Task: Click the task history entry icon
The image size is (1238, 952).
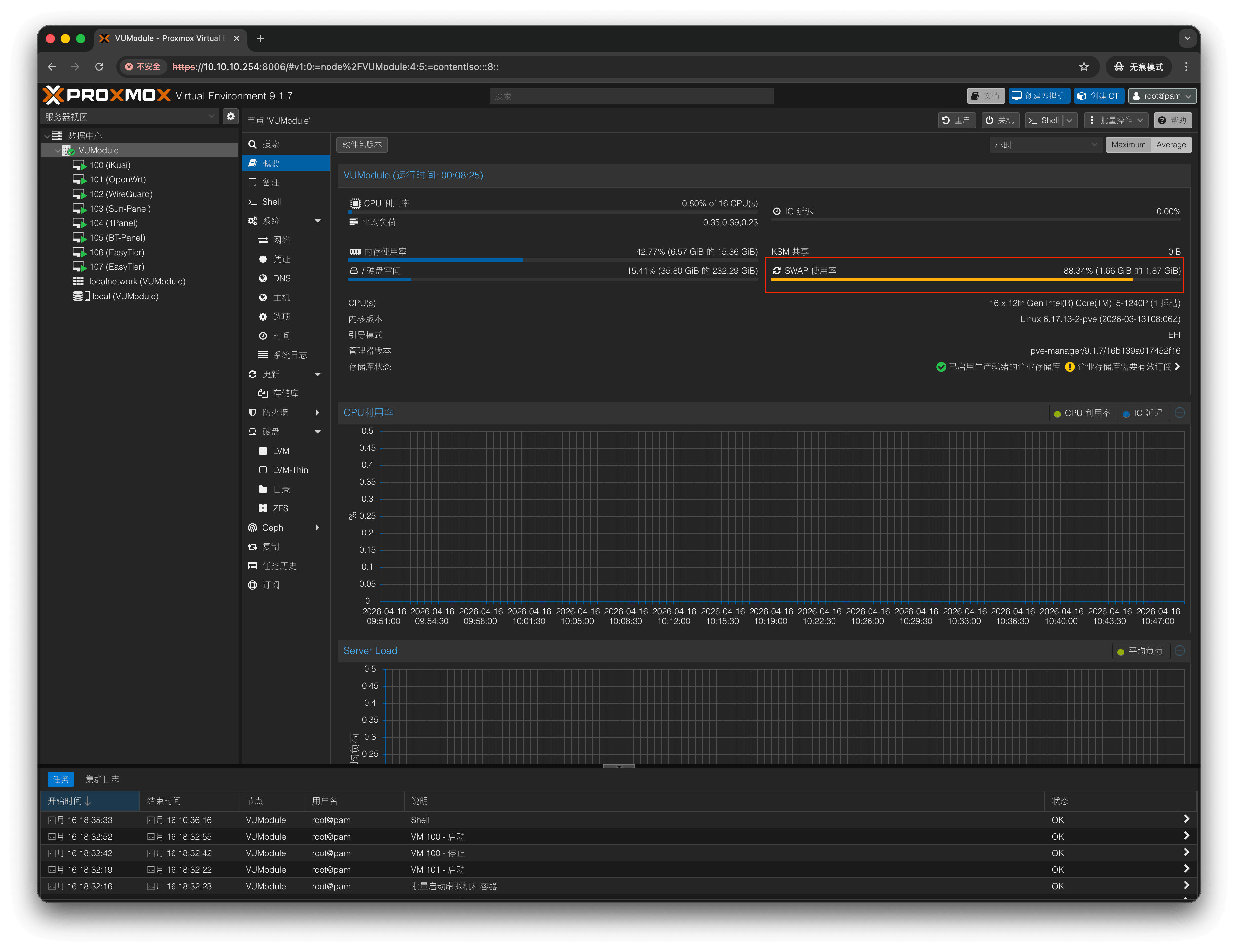Action: (253, 566)
